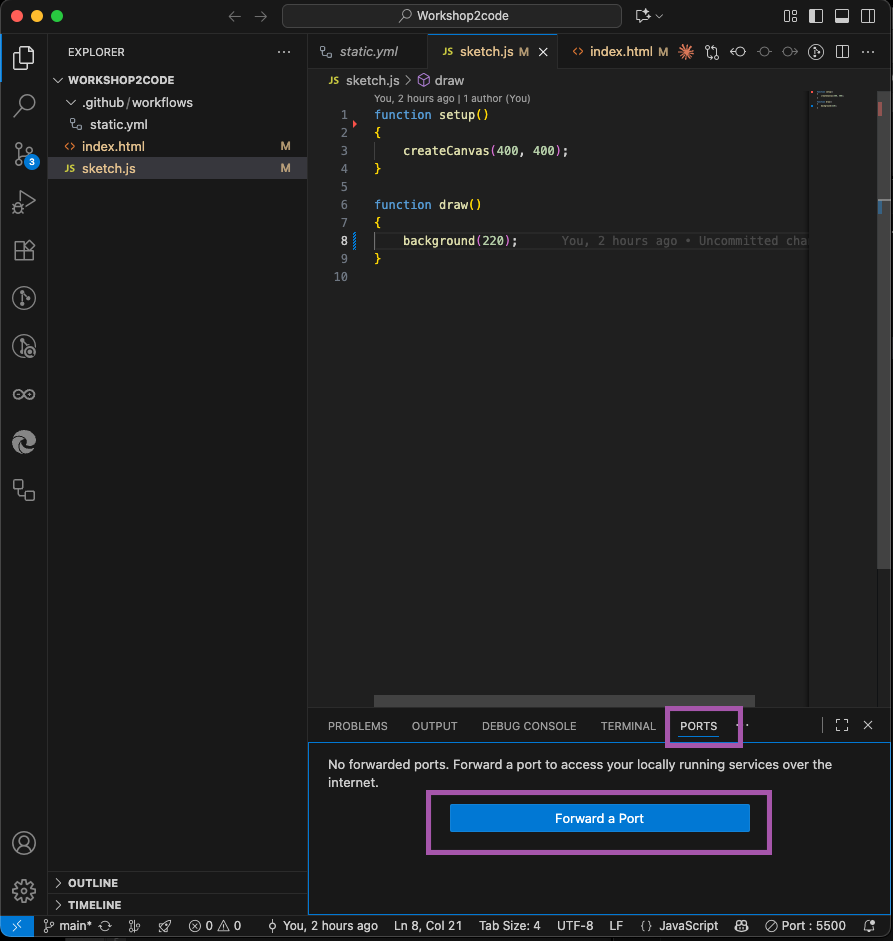Image resolution: width=893 pixels, height=941 pixels.
Task: Open the DEBUG CONSOLE tab
Action: [529, 726]
